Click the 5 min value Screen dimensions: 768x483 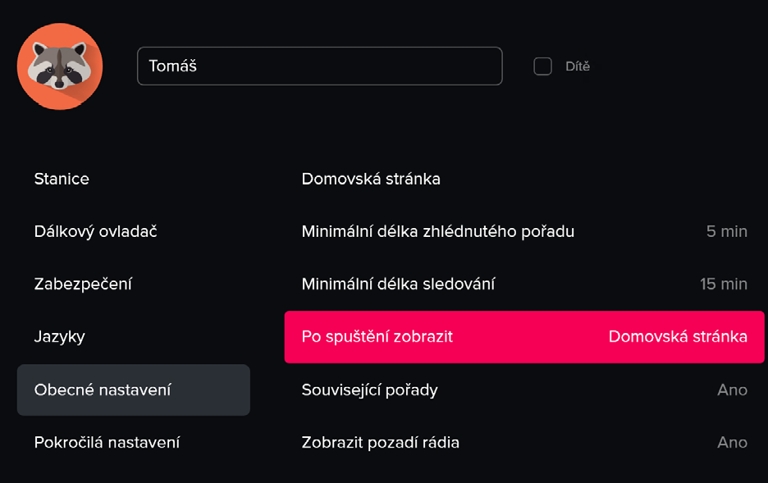click(726, 232)
